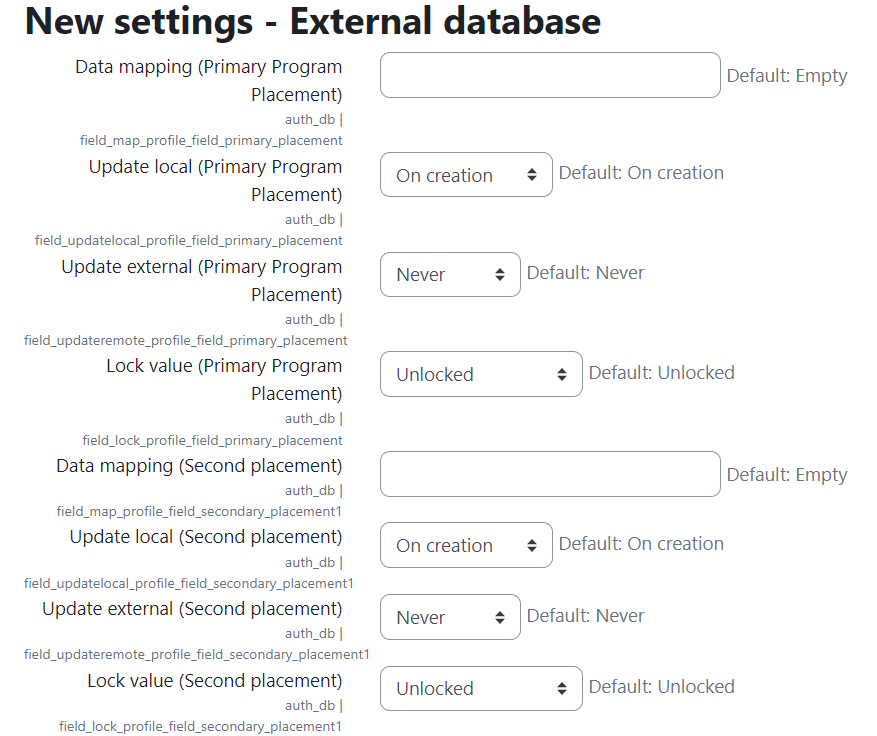Open Update external (Primary Program Placement) dropdown
877x736 pixels.
(450, 274)
